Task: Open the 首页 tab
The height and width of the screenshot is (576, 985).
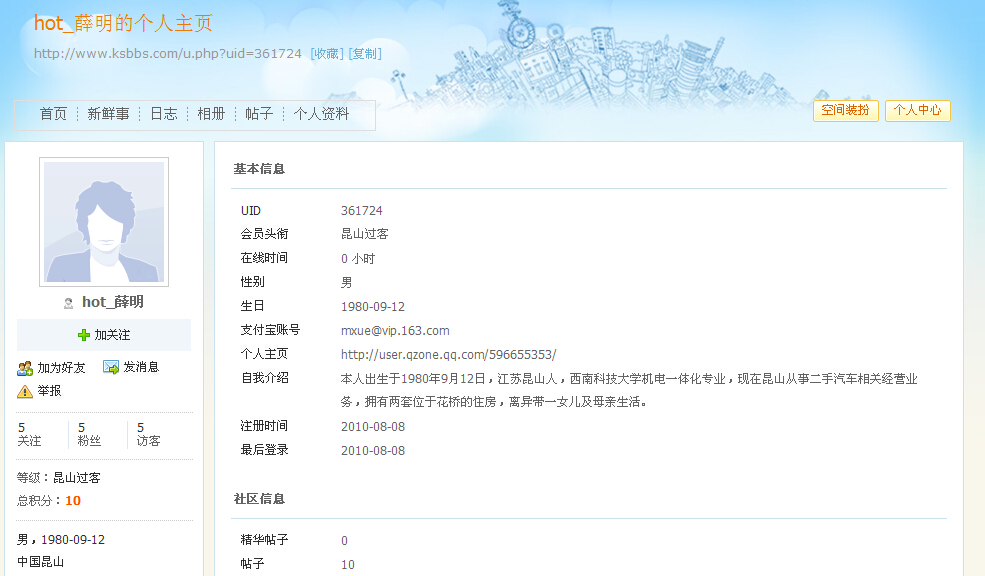Action: click(x=53, y=114)
